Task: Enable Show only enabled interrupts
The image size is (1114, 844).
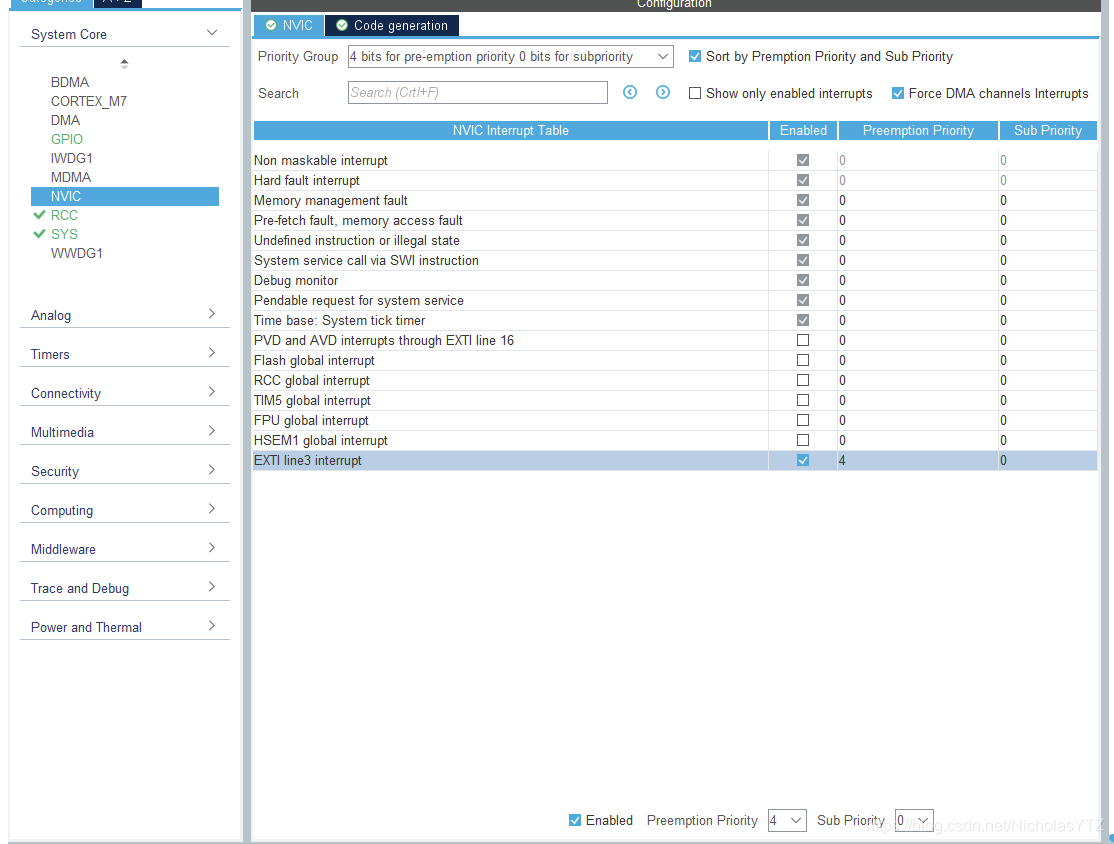Action: [695, 93]
